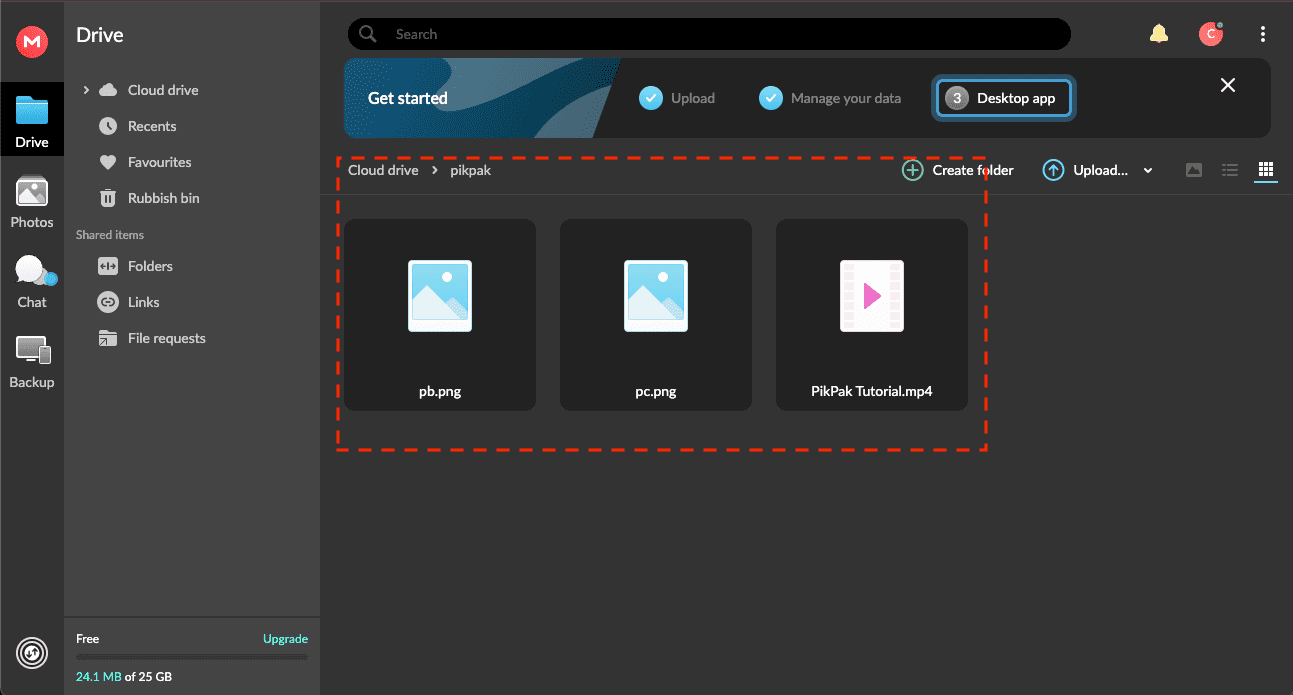Viewport: 1293px width, 695px height.
Task: Open the three-dot more options menu
Action: (x=1263, y=34)
